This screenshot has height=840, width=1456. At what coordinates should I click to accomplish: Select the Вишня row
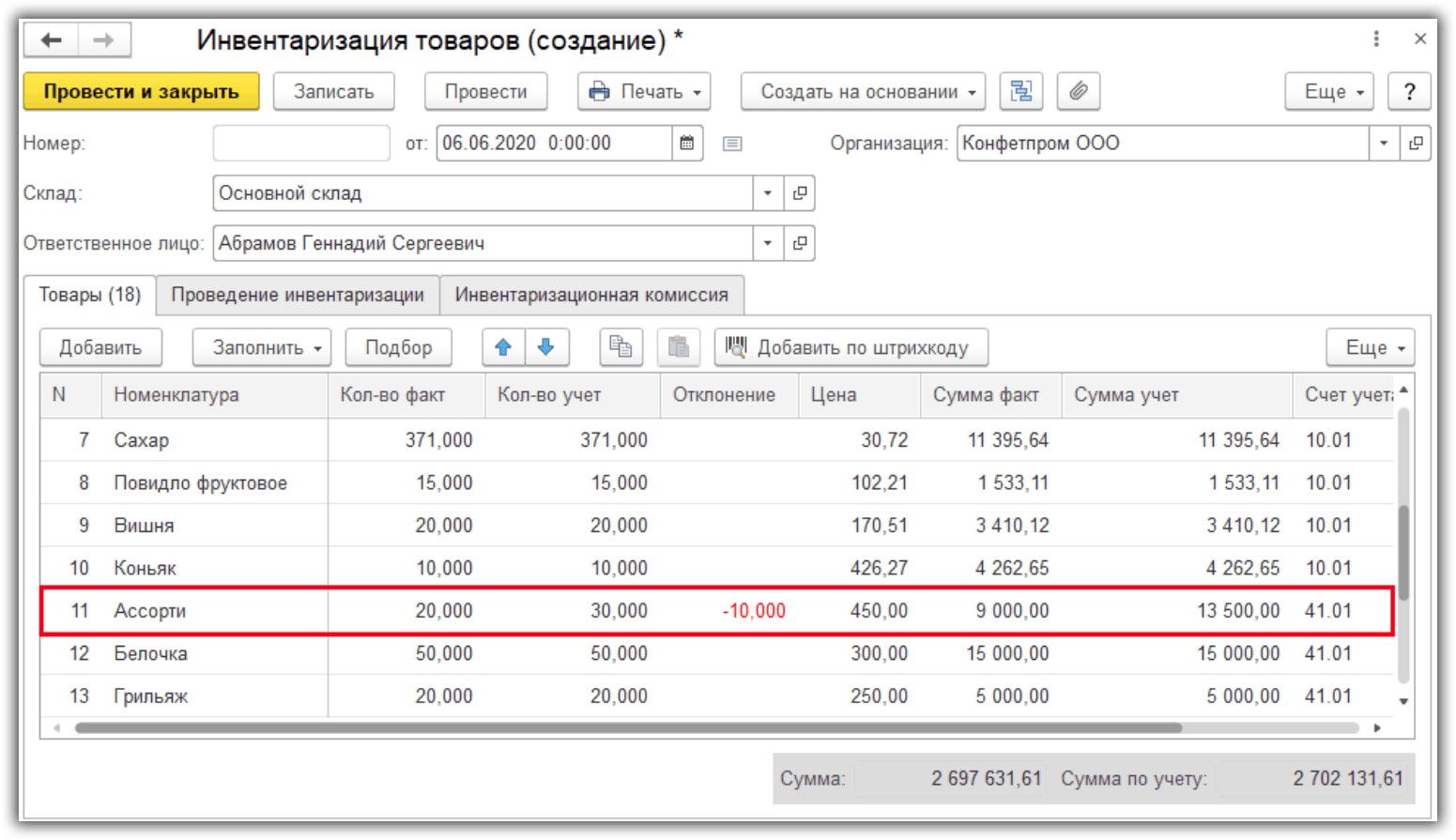pos(717,526)
